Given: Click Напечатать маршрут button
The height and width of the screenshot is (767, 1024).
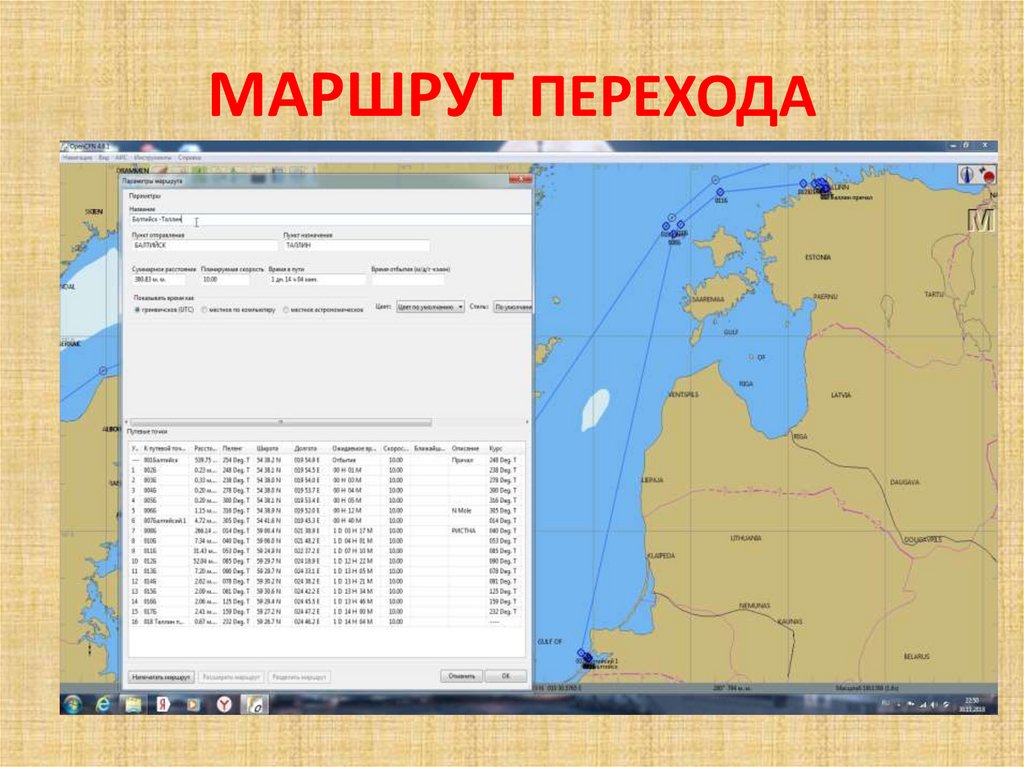Looking at the screenshot, I should [161, 677].
